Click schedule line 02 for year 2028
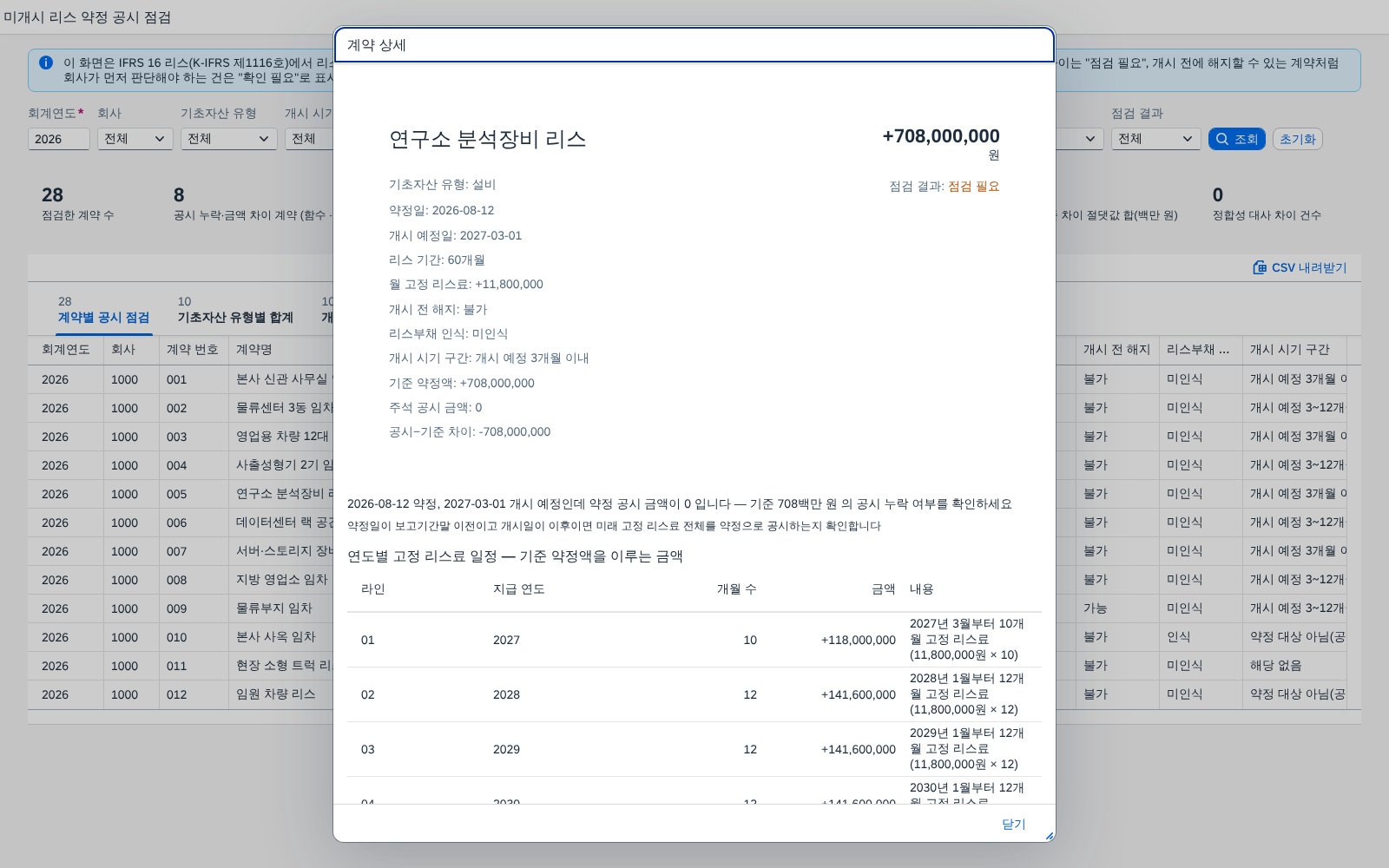The image size is (1389, 868). tap(694, 694)
